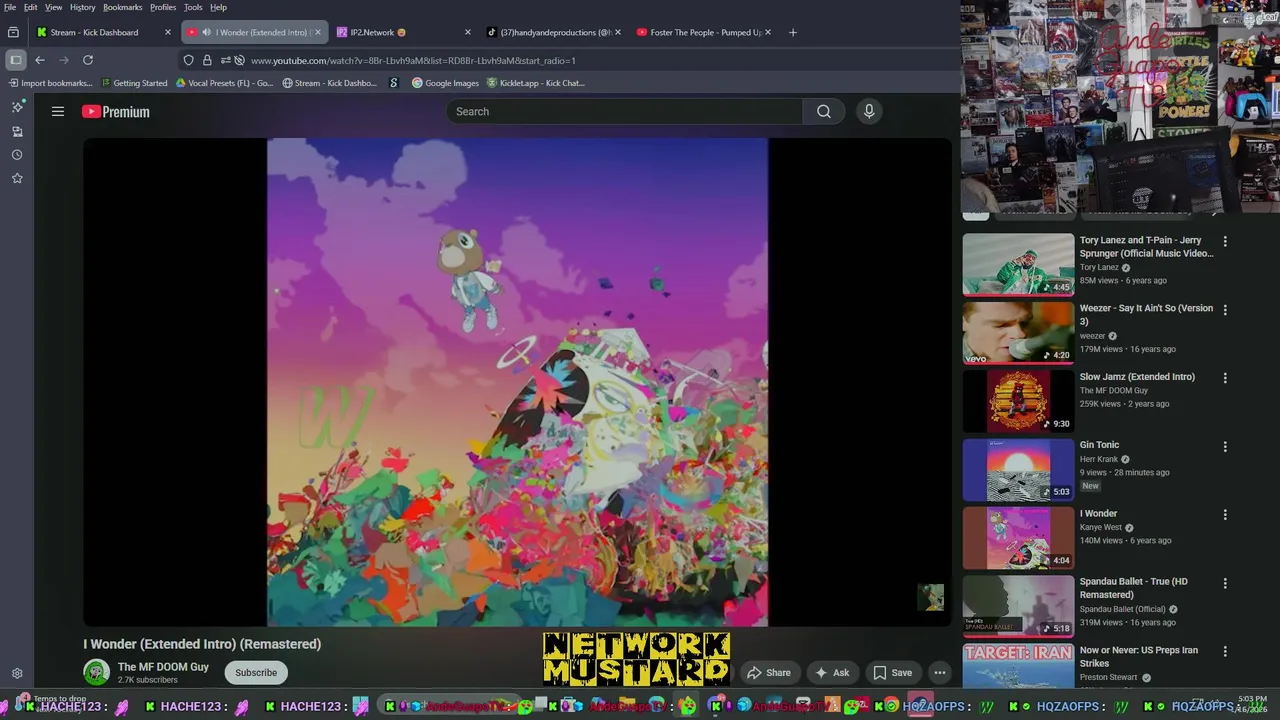1280x720 pixels.
Task: Open tracking protection shield in address bar
Action: 188,60
